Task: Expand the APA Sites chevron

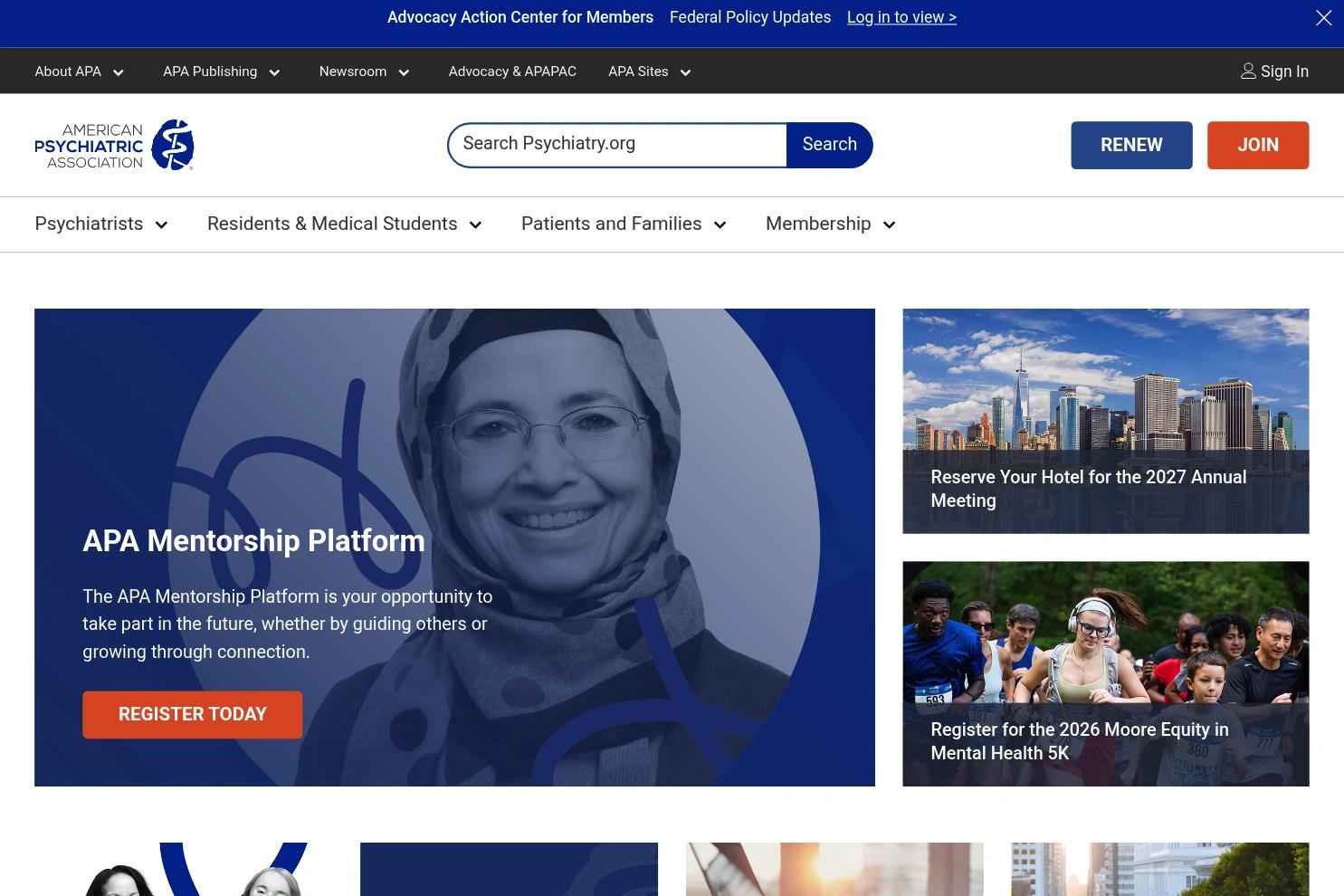Action: pyautogui.click(x=685, y=73)
